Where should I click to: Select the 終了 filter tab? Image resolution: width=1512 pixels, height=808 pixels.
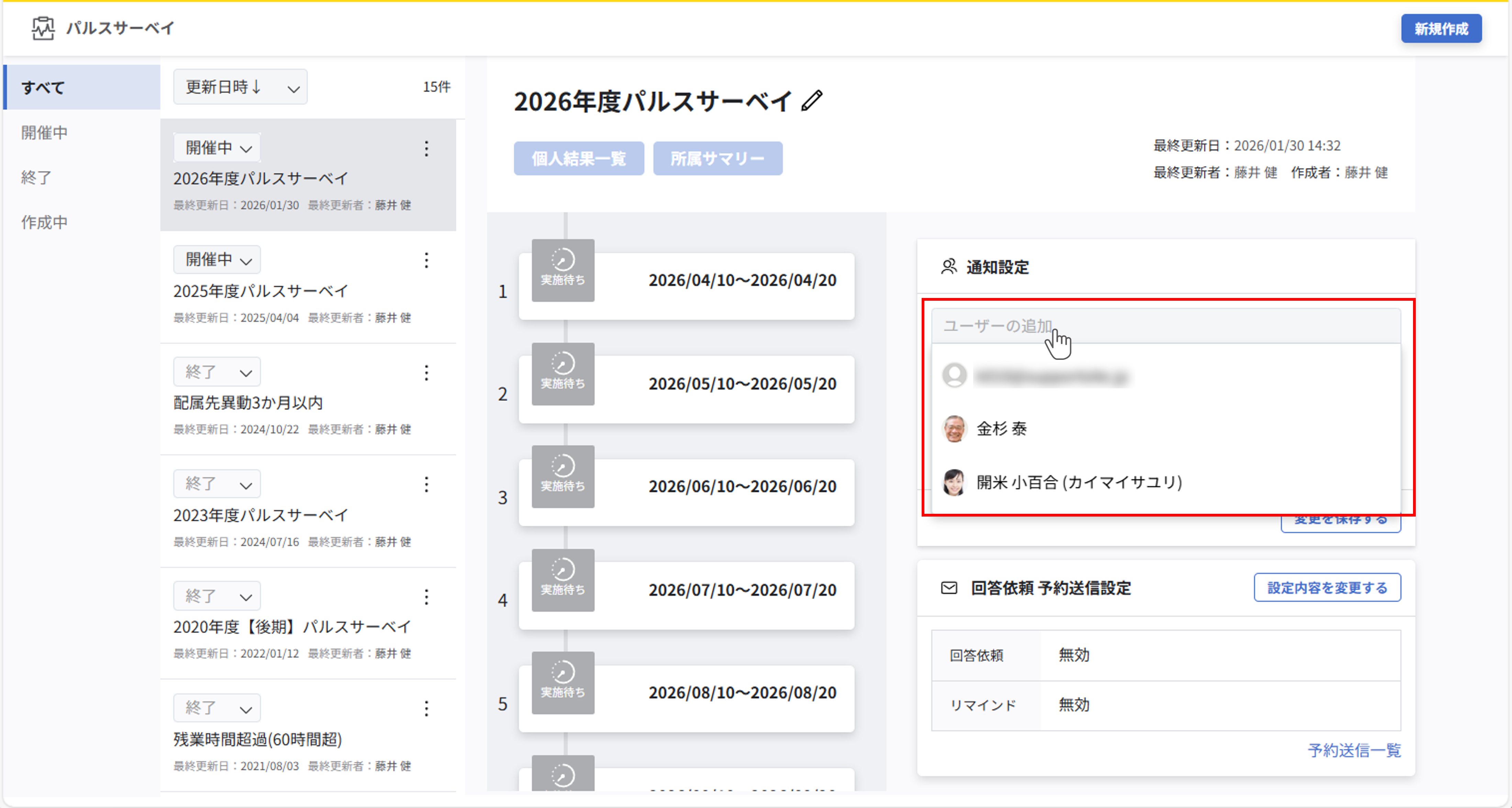(36, 177)
